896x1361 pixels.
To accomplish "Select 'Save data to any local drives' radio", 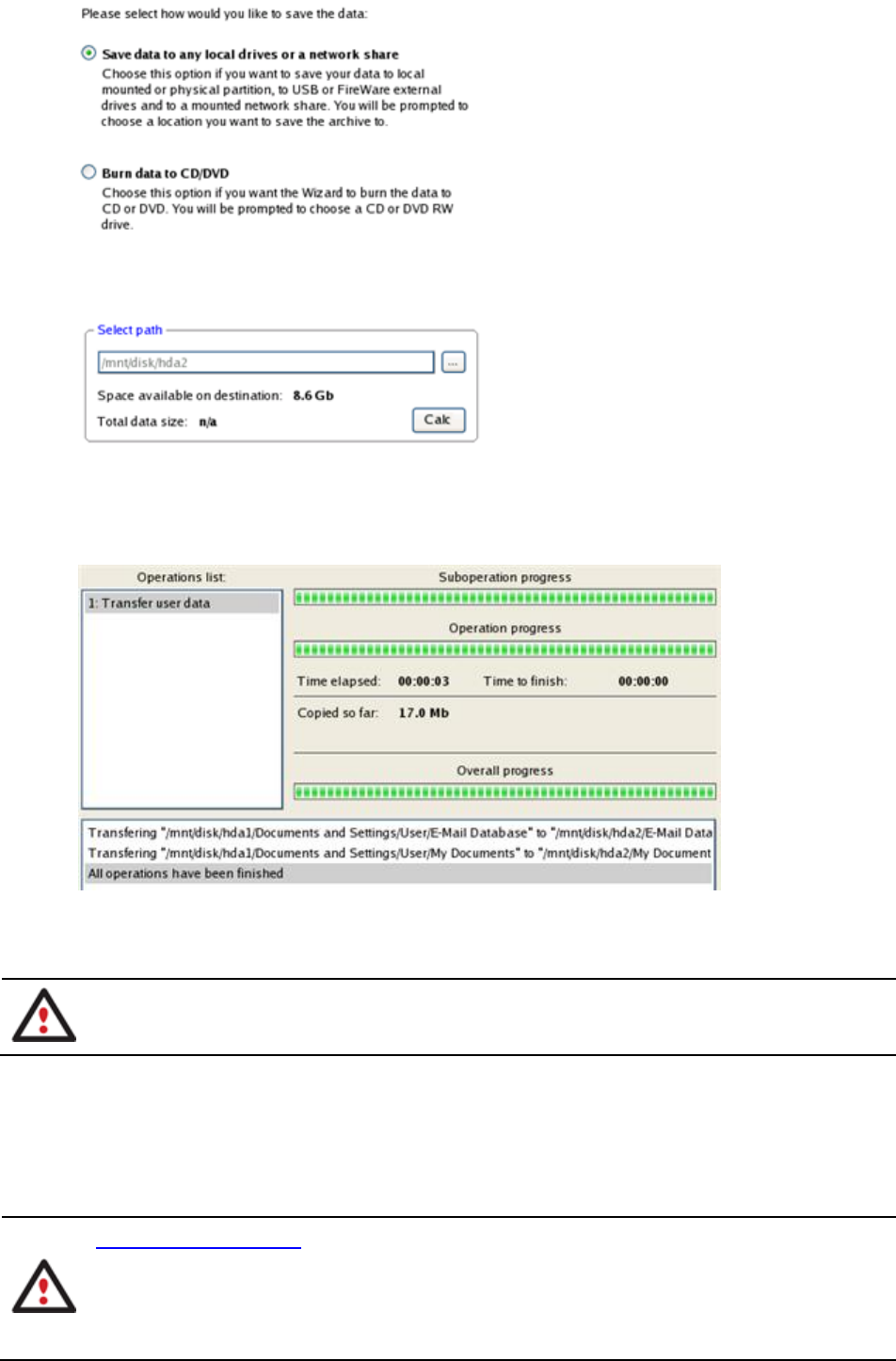I will pyautogui.click(x=88, y=54).
